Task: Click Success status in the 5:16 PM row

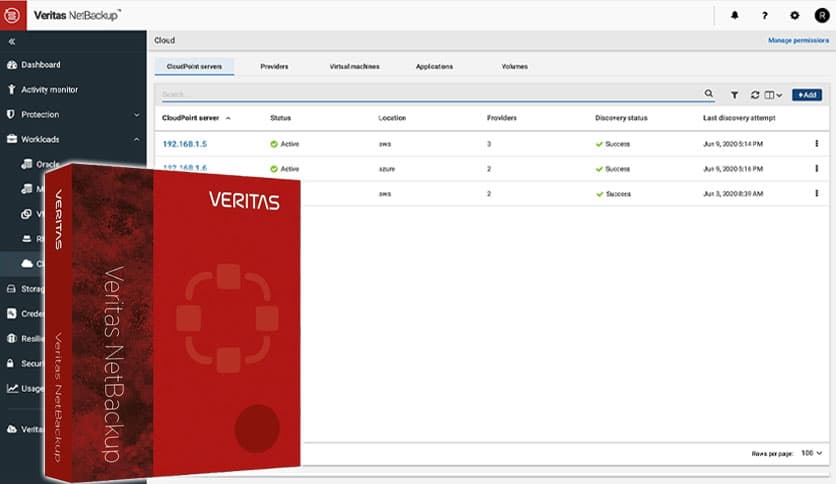Action: coord(613,169)
